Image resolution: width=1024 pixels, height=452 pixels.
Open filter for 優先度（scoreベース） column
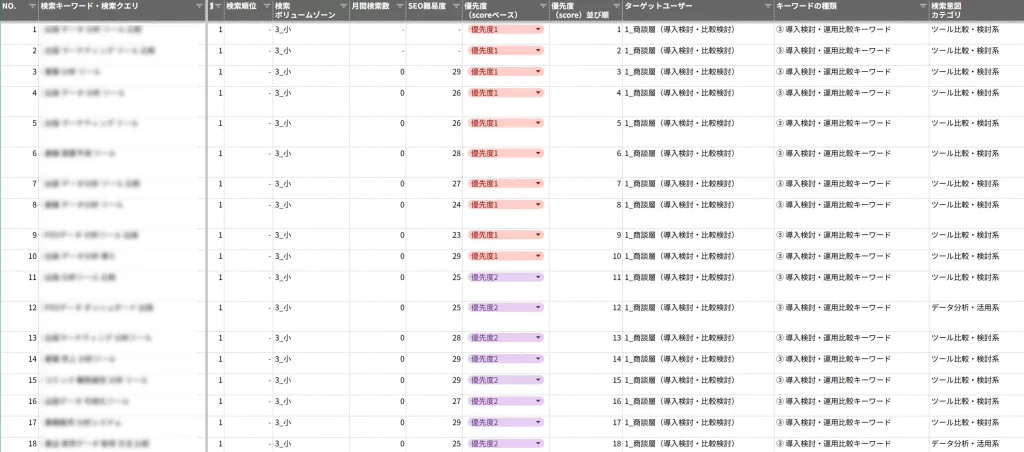(x=541, y=7)
